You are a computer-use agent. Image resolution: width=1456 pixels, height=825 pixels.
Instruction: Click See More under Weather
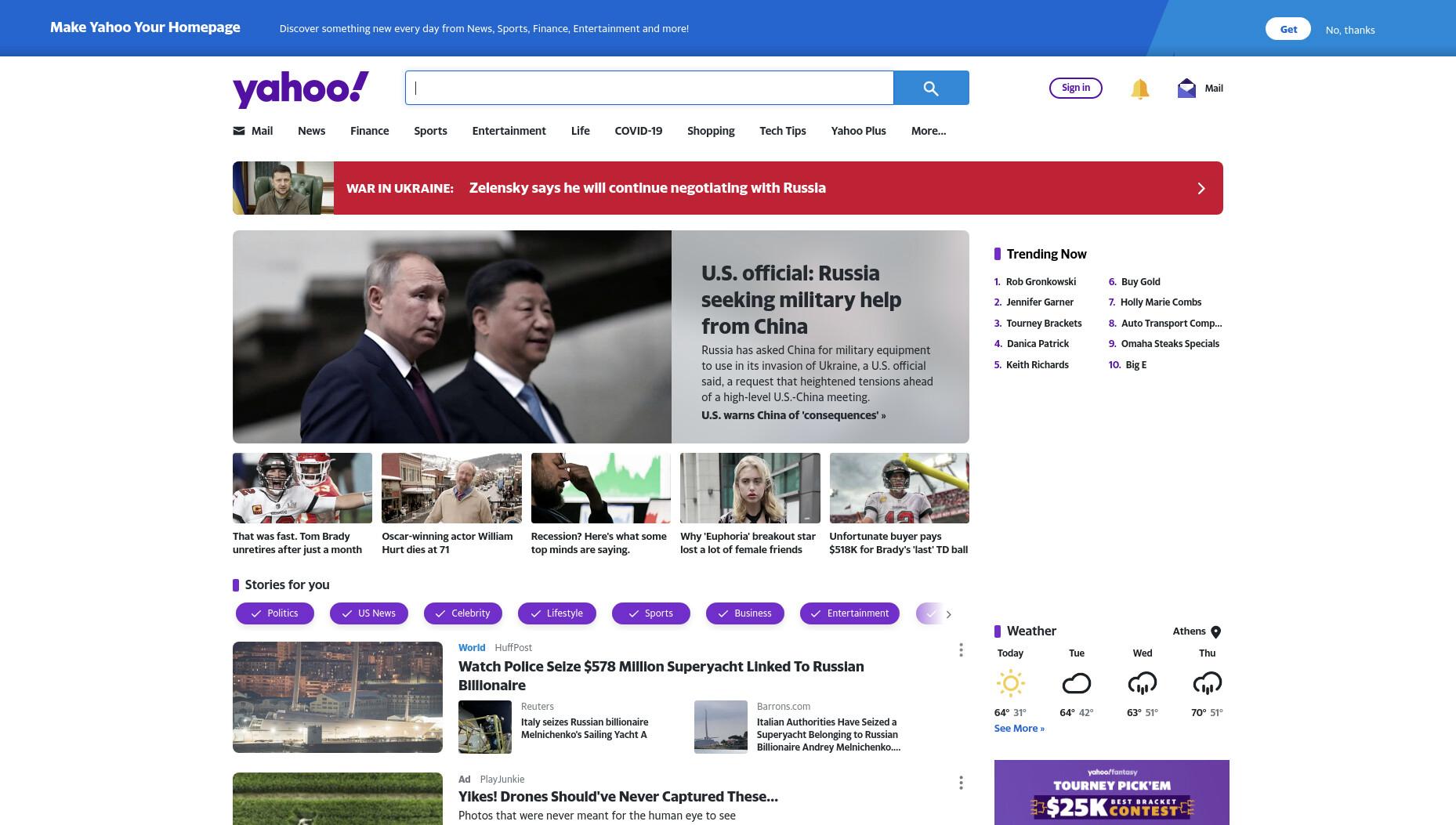(x=1019, y=729)
